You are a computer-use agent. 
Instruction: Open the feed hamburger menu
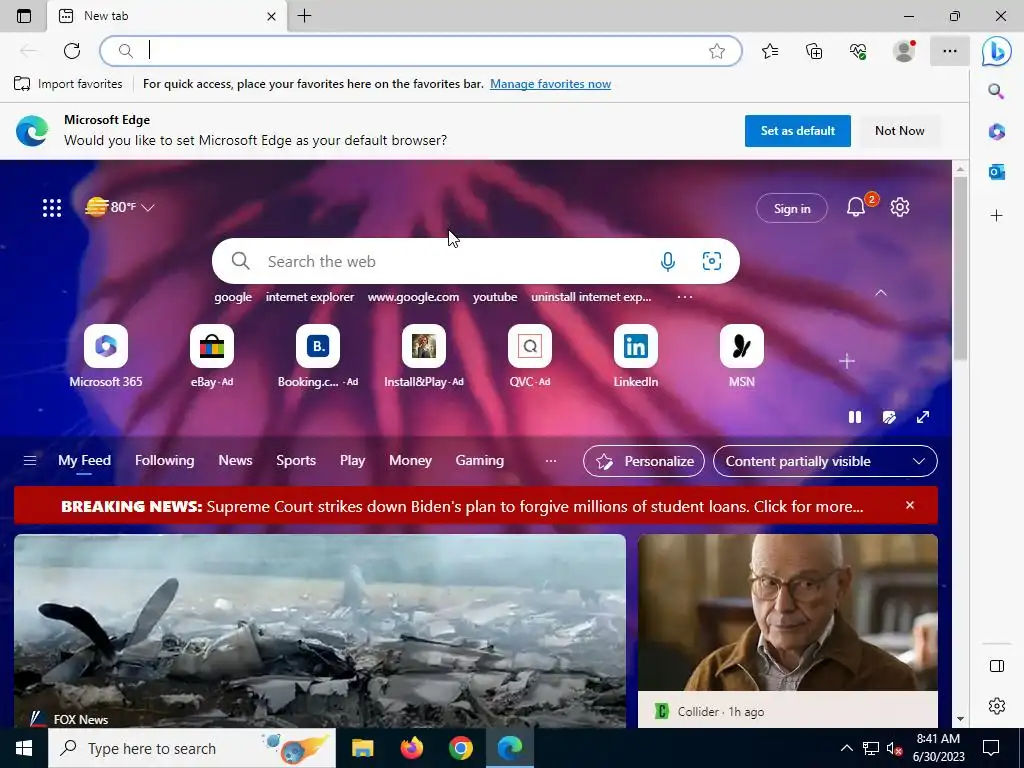click(x=29, y=461)
